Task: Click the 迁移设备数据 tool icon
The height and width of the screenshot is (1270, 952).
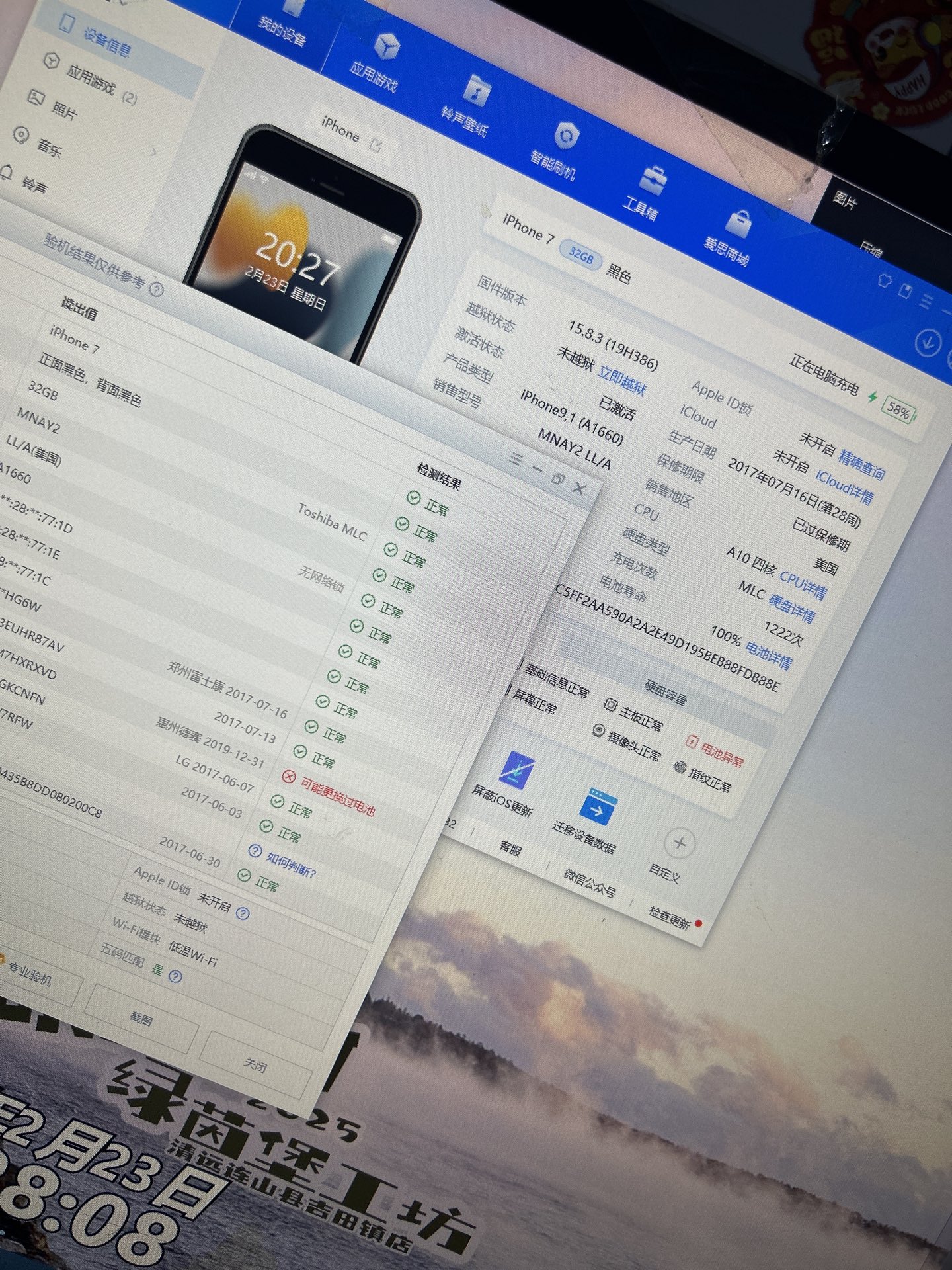Action: pos(598,806)
